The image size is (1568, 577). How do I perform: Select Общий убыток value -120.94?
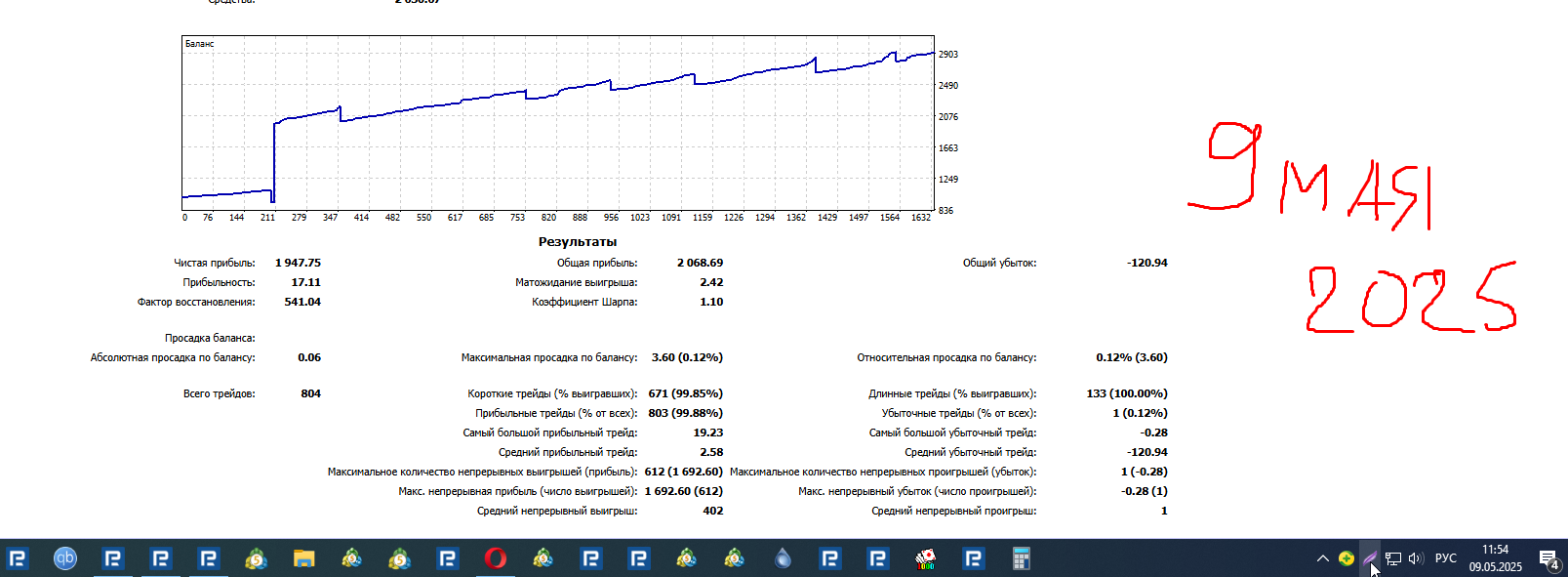[1147, 263]
